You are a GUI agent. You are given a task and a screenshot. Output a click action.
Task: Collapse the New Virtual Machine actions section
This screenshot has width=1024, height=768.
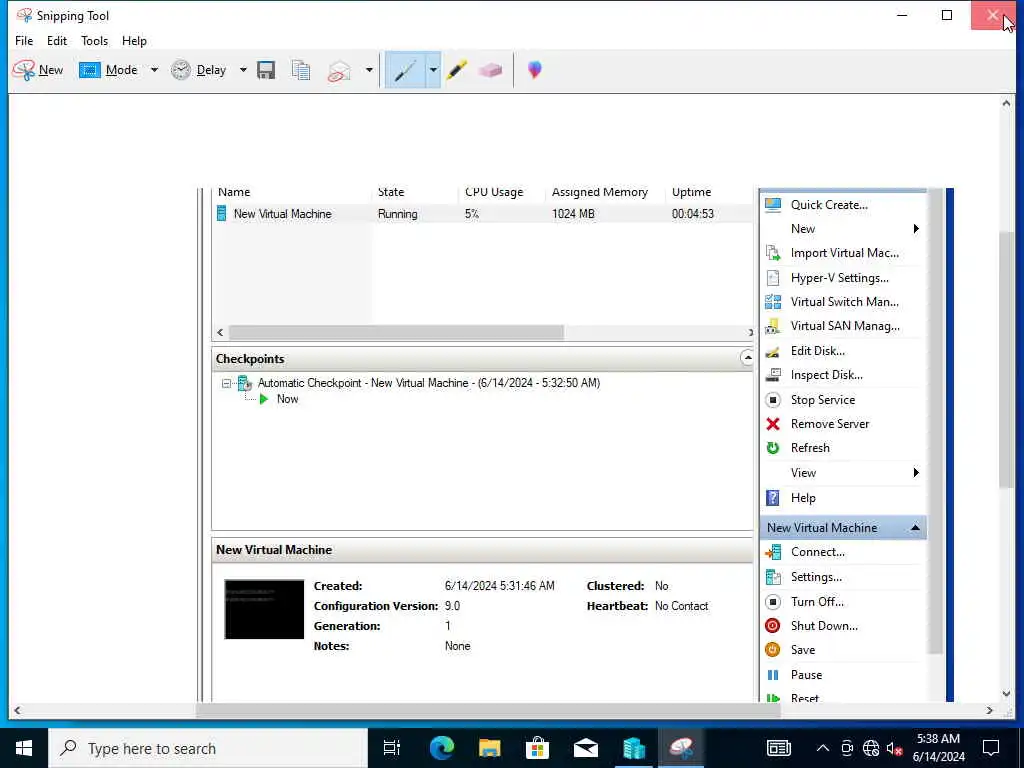916,528
